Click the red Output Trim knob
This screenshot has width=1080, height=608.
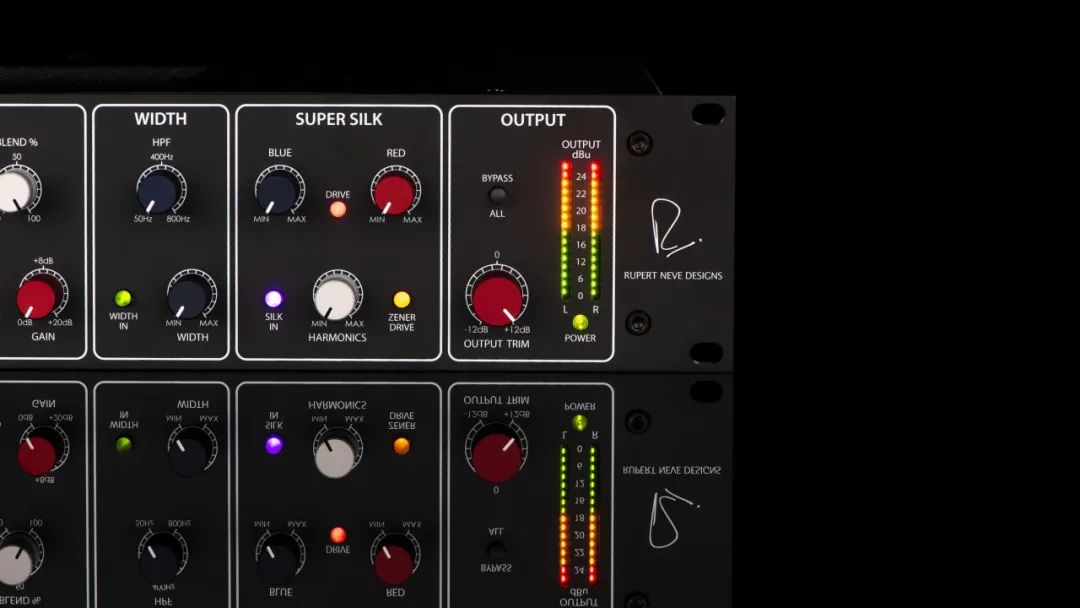[x=497, y=299]
